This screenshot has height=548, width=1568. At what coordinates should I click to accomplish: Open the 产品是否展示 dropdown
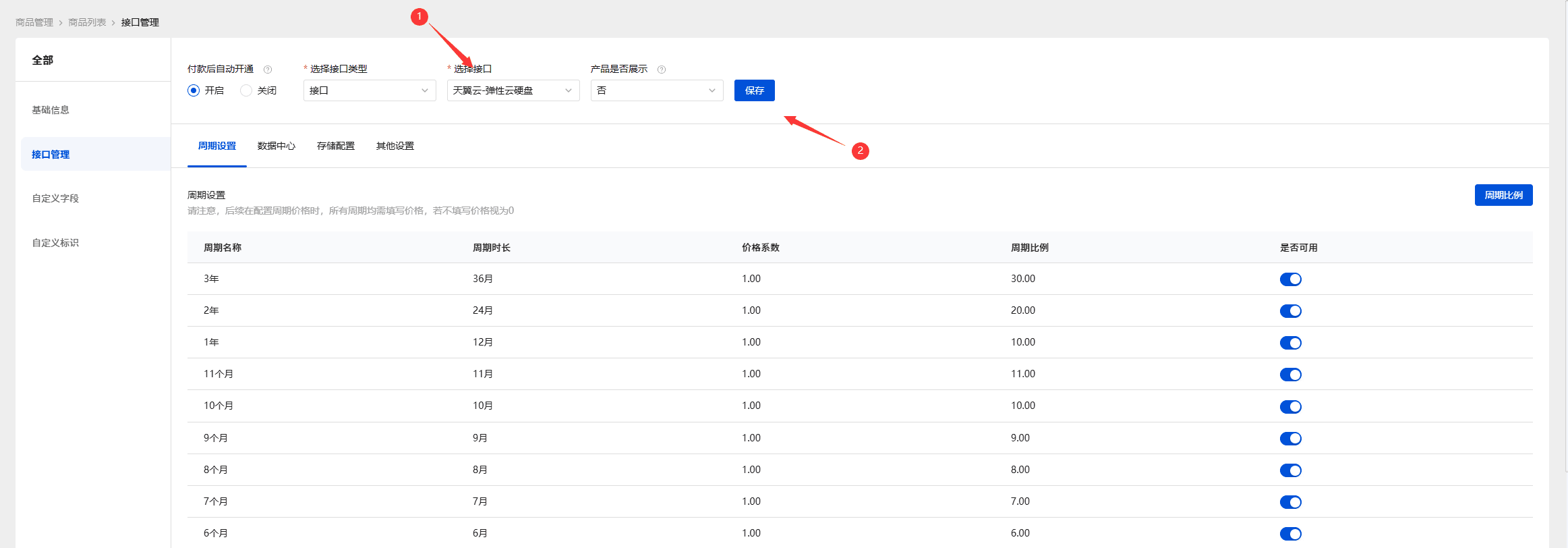coord(657,90)
